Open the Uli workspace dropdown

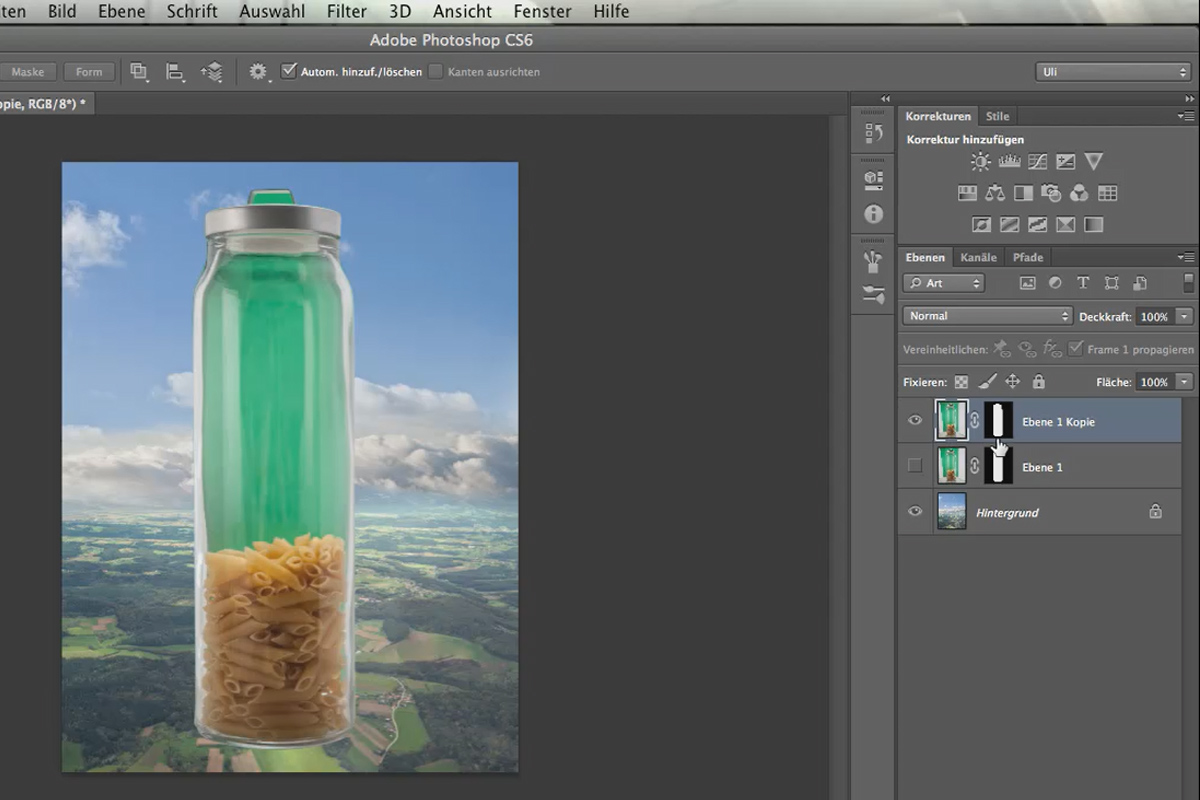[1112, 72]
